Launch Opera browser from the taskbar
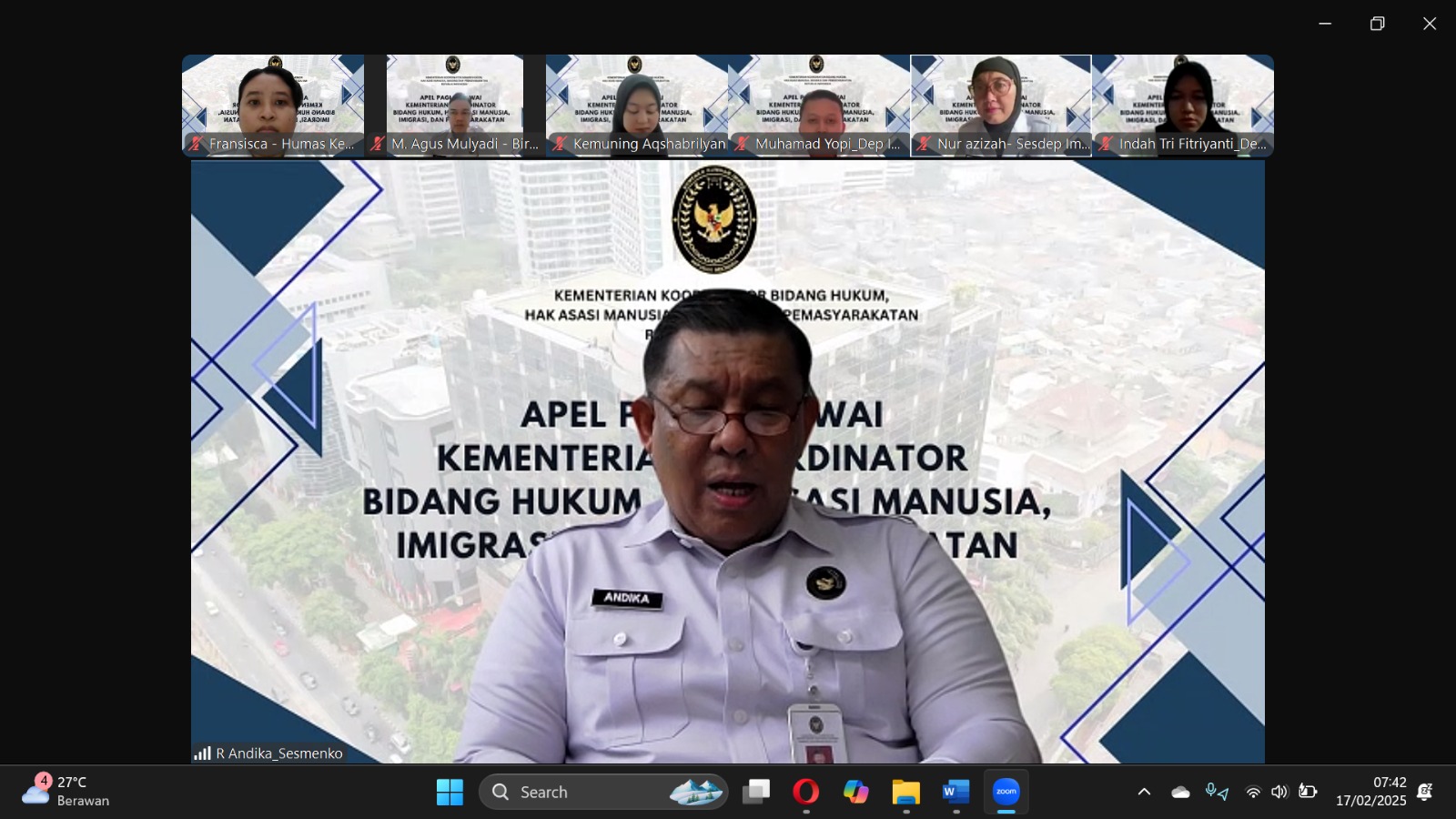The width and height of the screenshot is (1456, 819). coord(805,792)
